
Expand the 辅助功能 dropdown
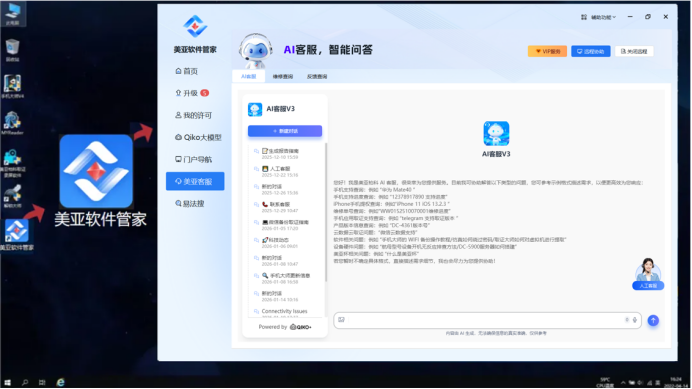click(x=603, y=17)
